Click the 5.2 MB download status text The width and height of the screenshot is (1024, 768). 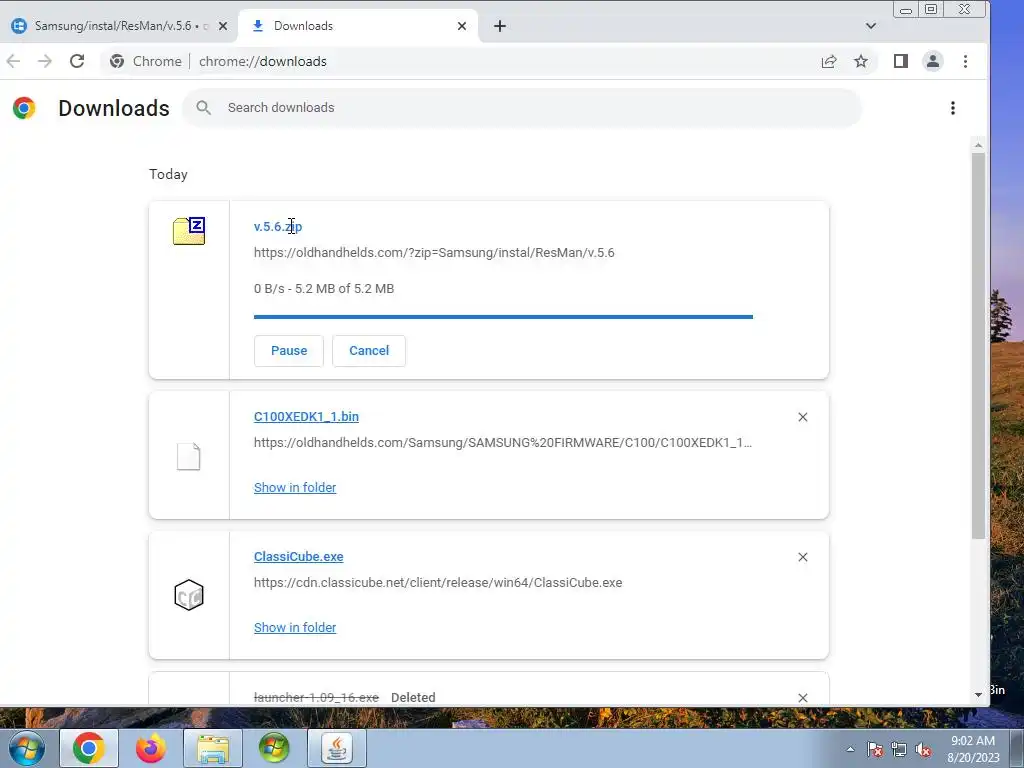(x=324, y=289)
